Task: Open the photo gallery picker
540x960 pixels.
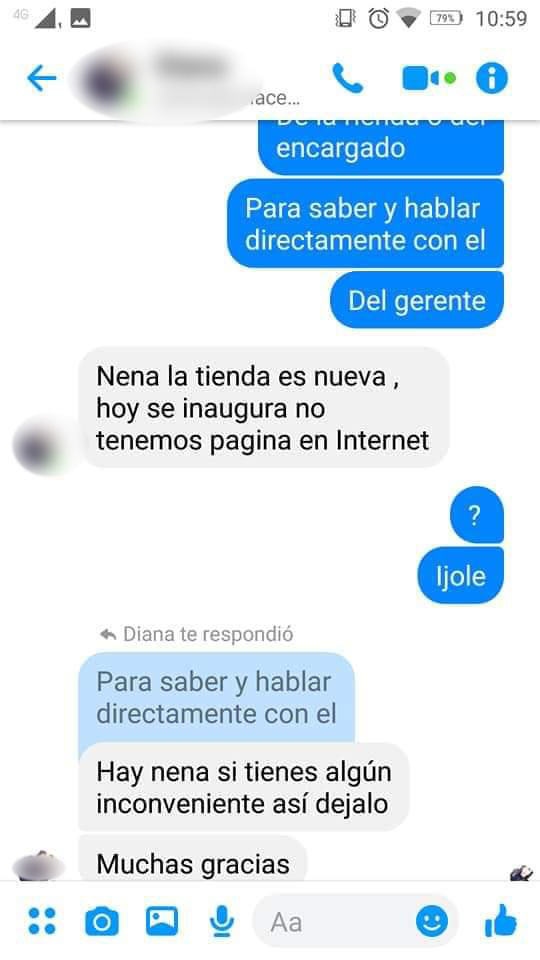Action: click(162, 921)
